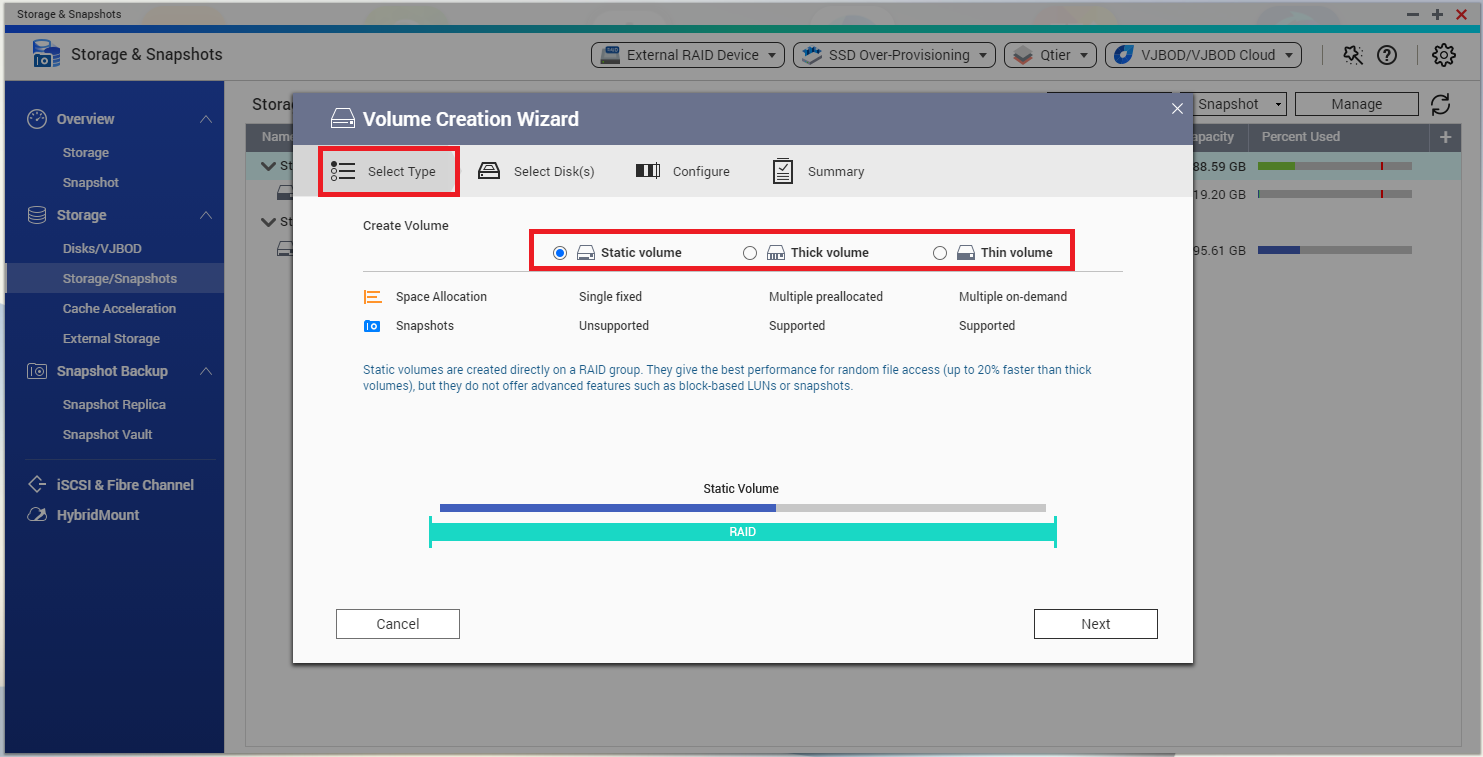Select the Thin volume radio button
The height and width of the screenshot is (757, 1483).
point(940,253)
